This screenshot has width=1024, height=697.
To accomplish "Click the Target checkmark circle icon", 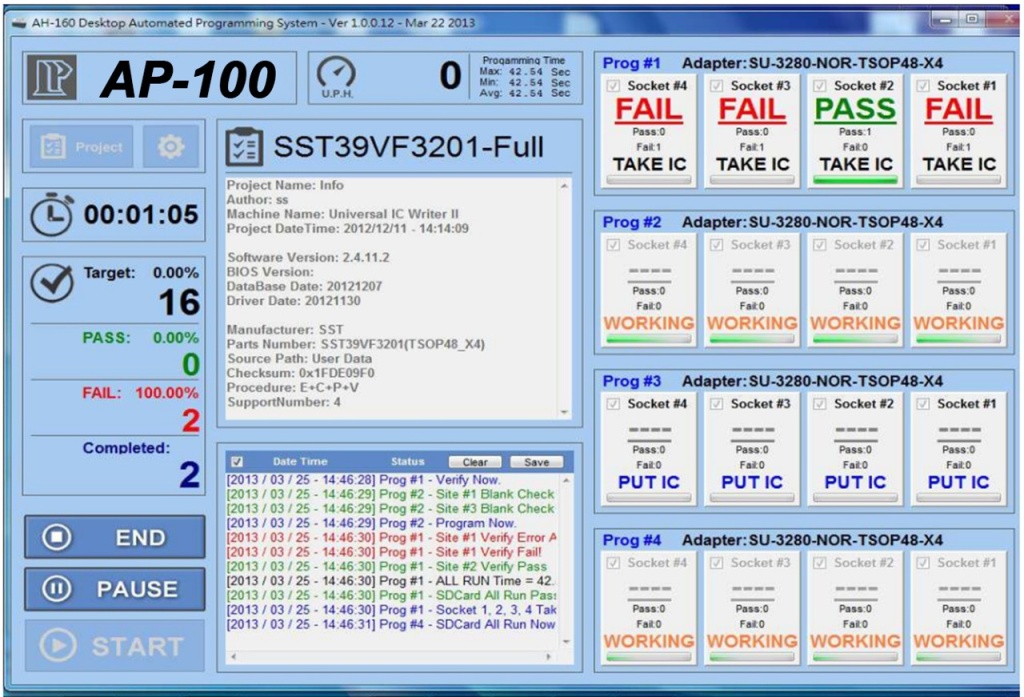I will click(50, 283).
